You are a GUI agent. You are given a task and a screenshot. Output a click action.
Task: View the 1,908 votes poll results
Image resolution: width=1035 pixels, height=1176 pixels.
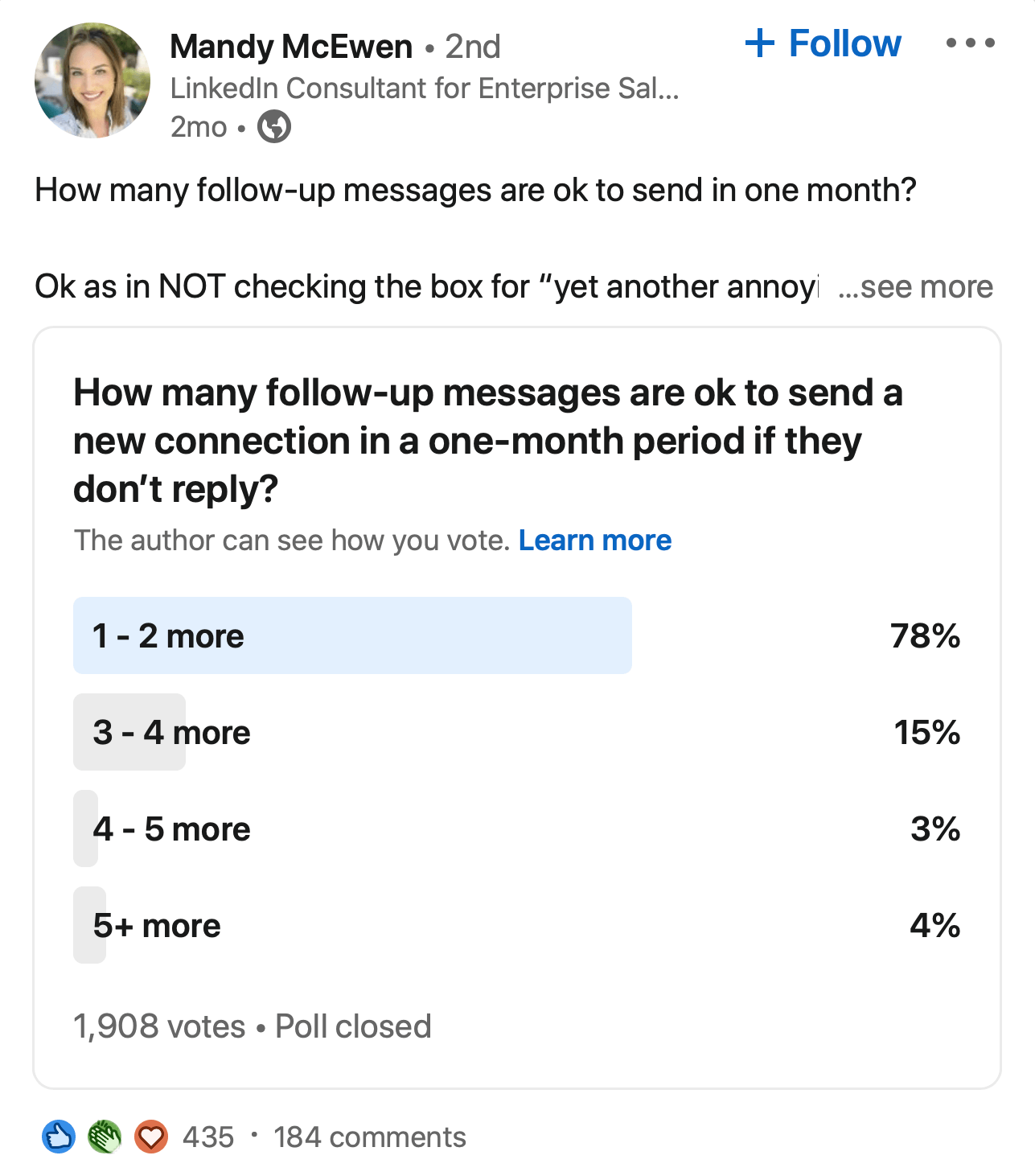(159, 1026)
